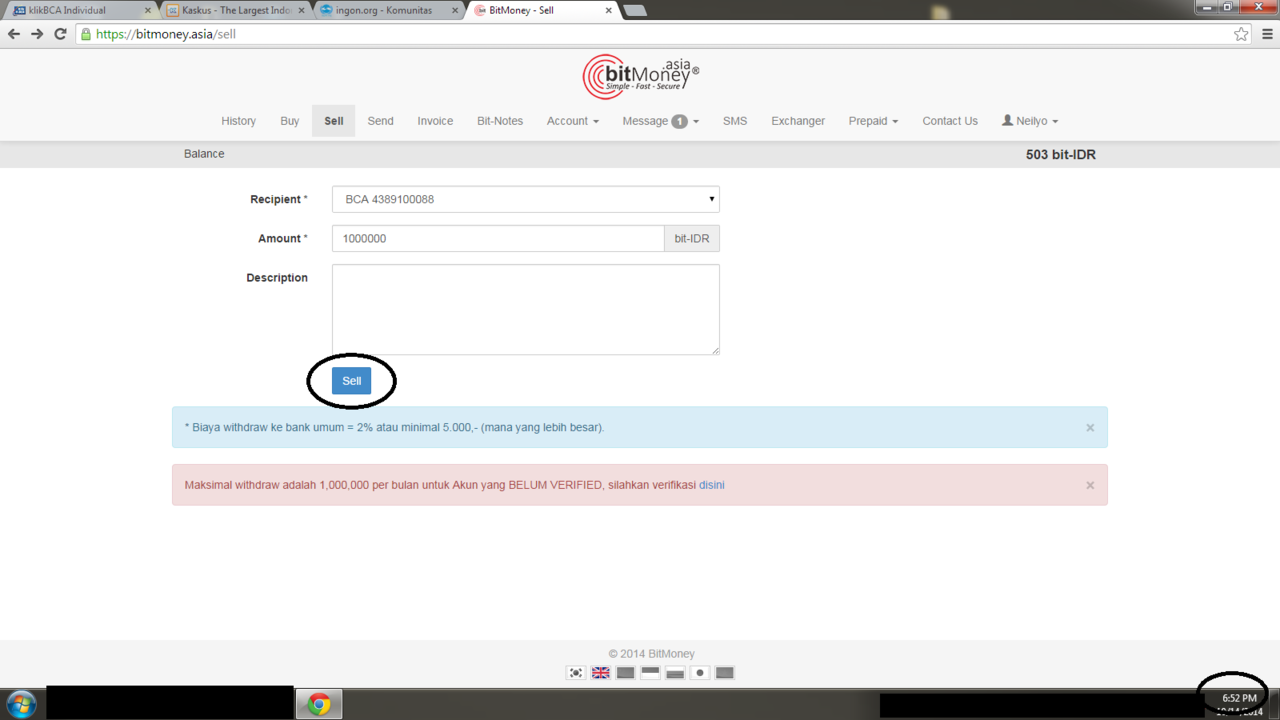Screen dimensions: 1280x720
Task: Choose the Japanese flag language
Action: [700, 673]
